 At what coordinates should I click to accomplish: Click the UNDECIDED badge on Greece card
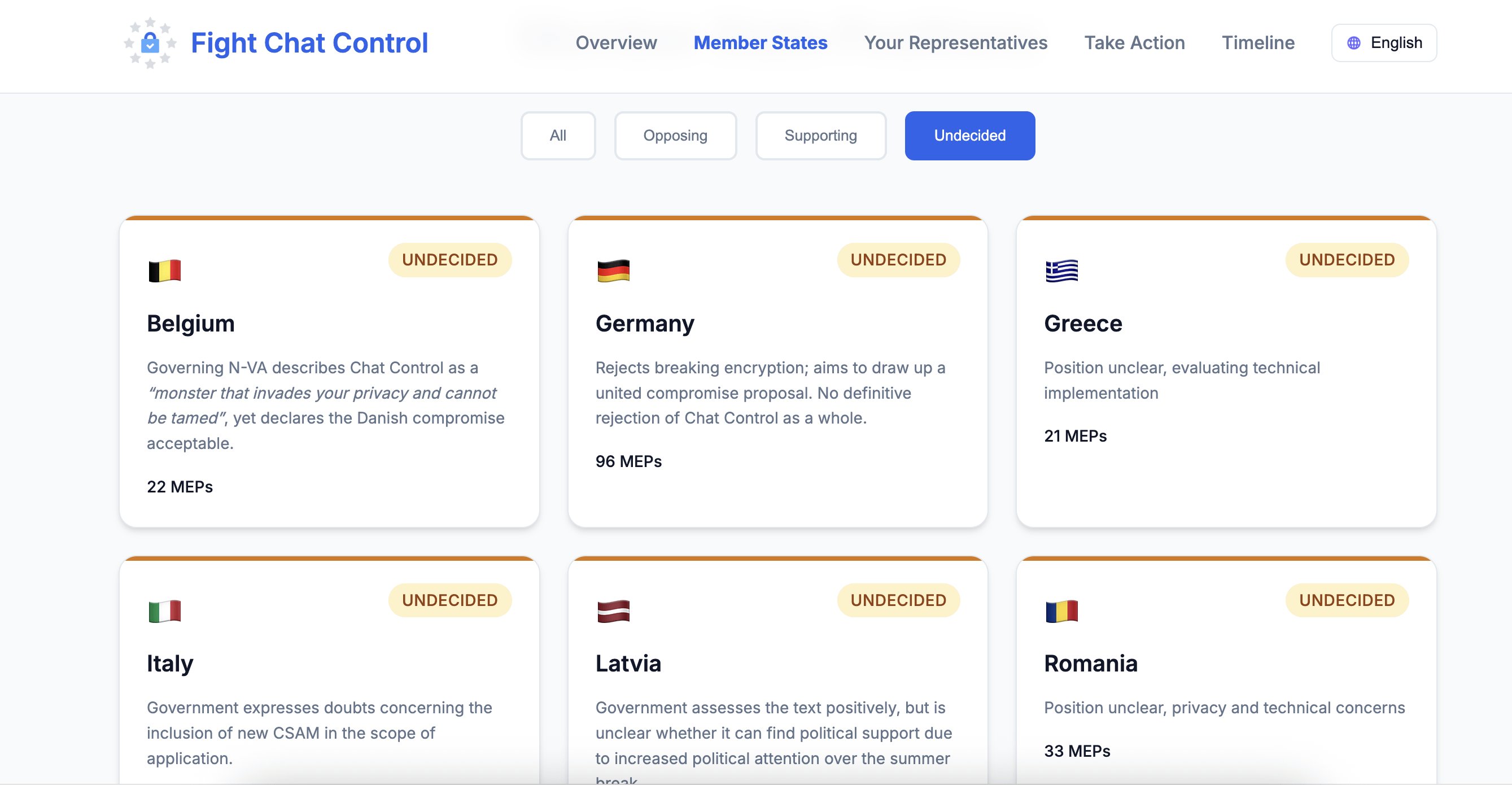[x=1346, y=260]
